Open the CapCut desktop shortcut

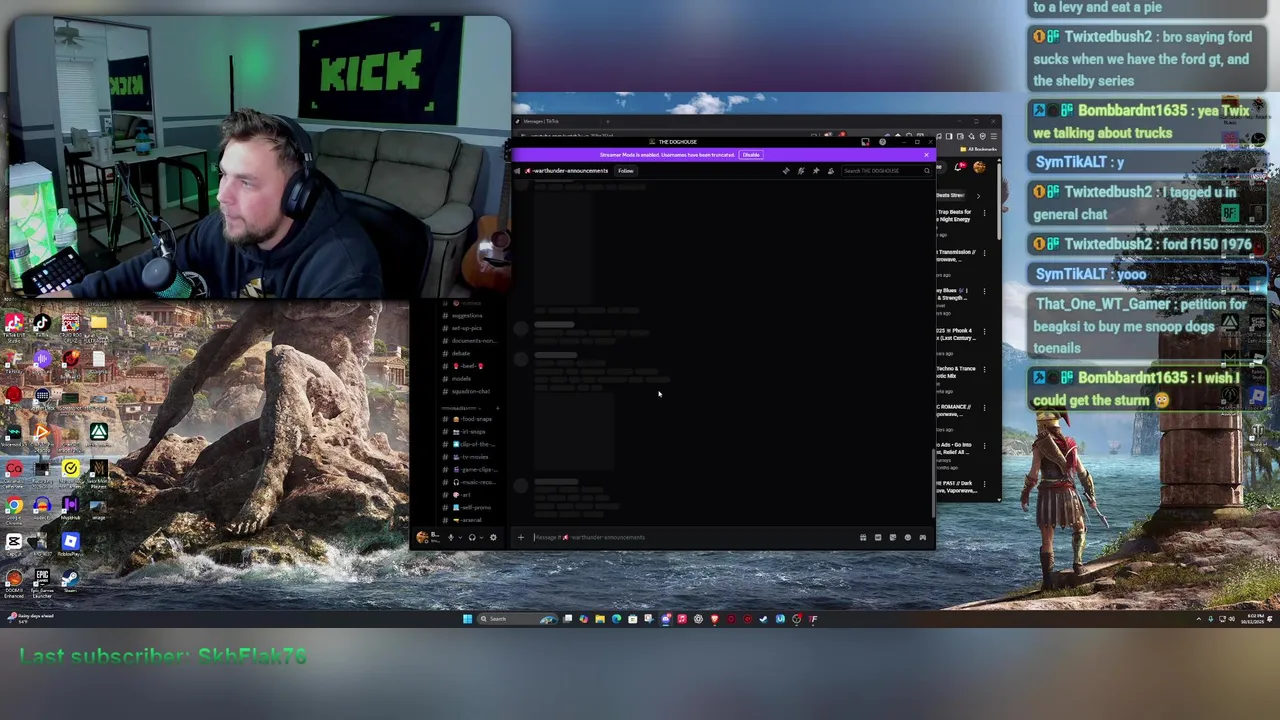(14, 545)
